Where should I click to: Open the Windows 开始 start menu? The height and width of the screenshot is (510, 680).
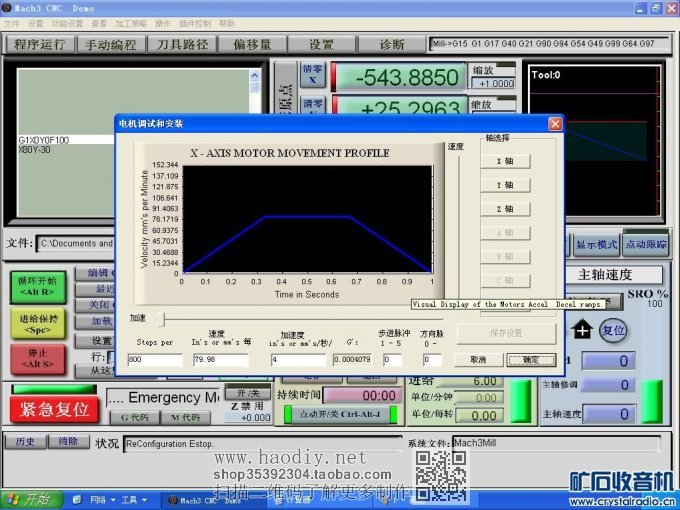pyautogui.click(x=27, y=498)
